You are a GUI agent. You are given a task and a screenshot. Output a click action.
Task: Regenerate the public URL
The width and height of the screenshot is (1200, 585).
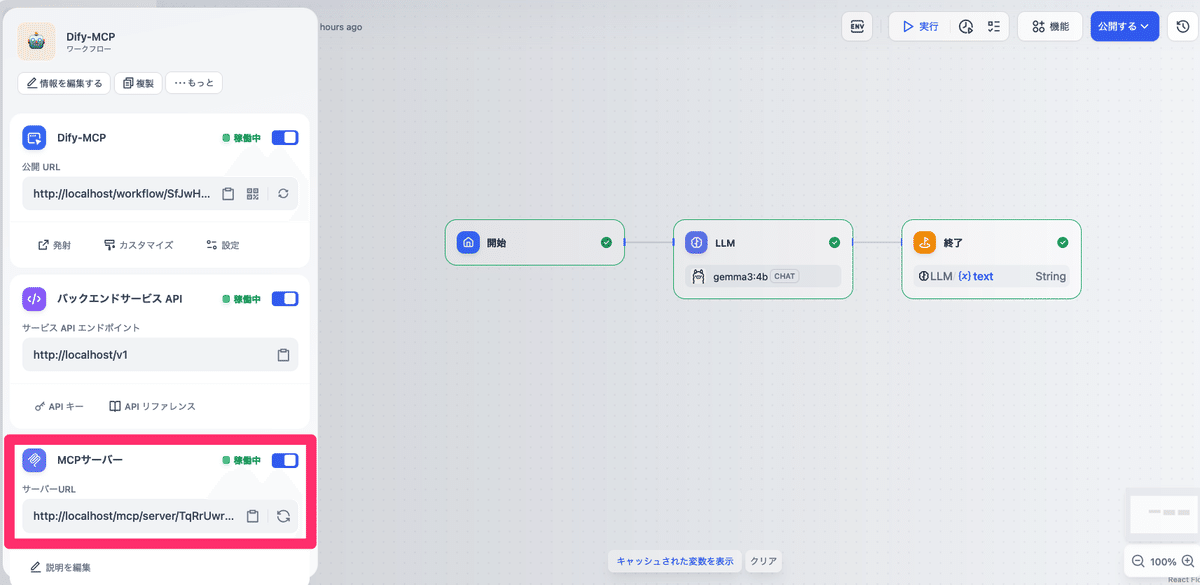coord(283,194)
